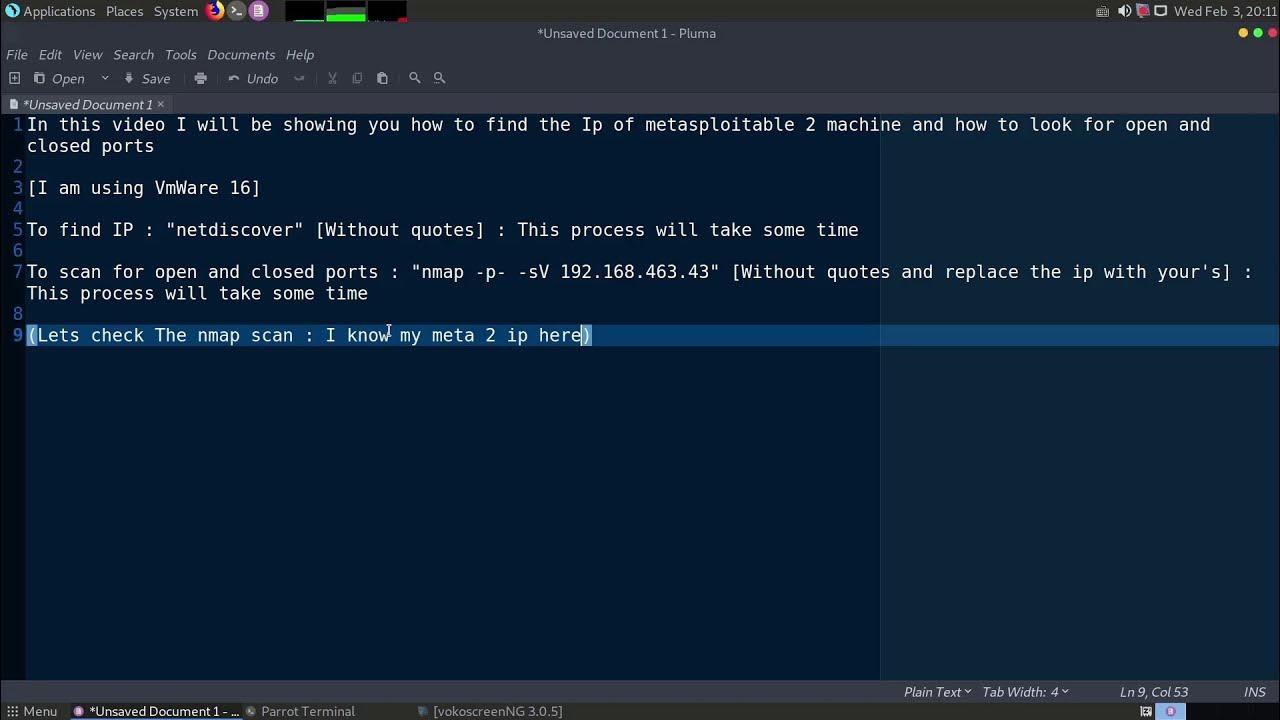
Task: Open the Tab Width dropdown
Action: [1025, 691]
